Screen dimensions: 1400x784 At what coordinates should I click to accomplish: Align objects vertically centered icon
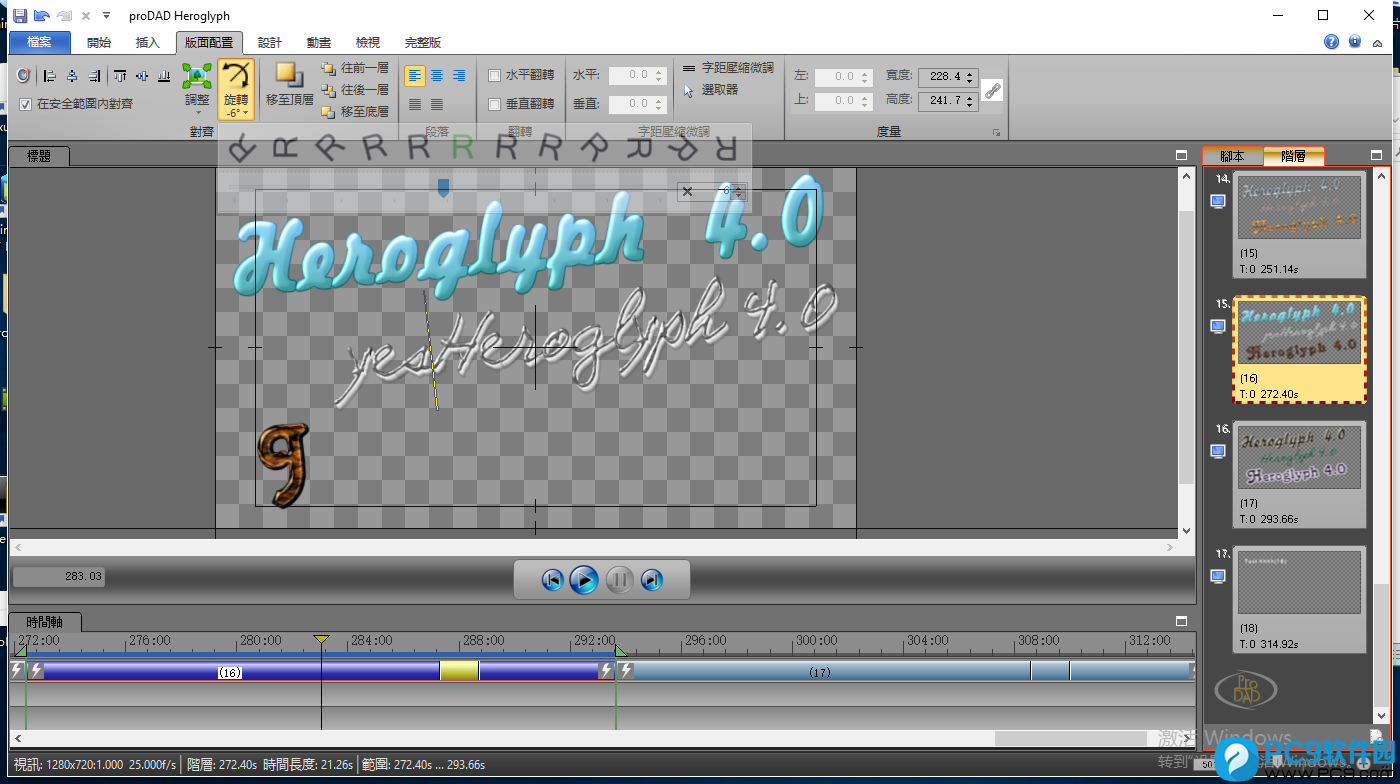coord(142,75)
